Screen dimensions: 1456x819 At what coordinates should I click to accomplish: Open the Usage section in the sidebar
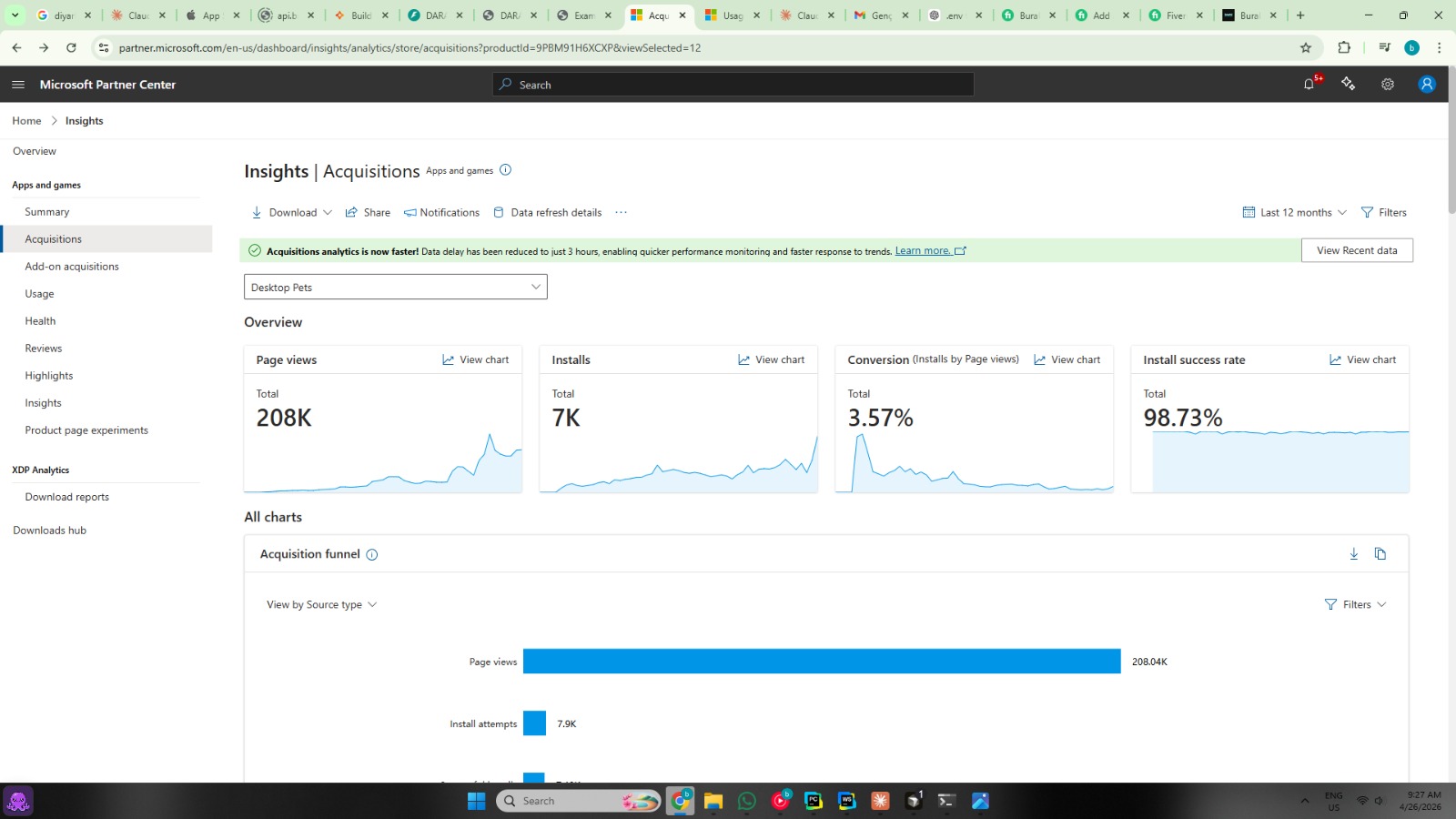39,294
